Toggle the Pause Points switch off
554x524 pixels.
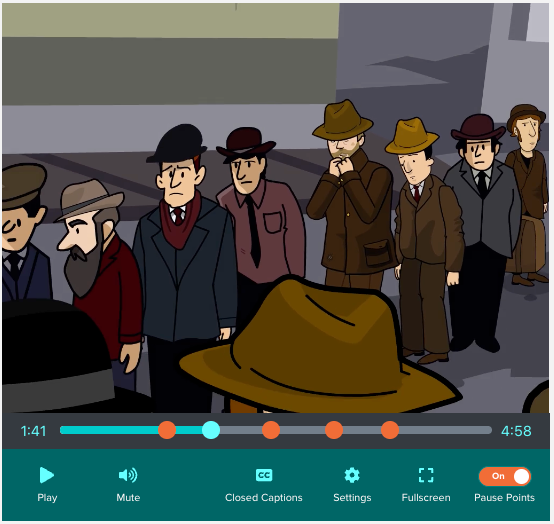coord(505,476)
